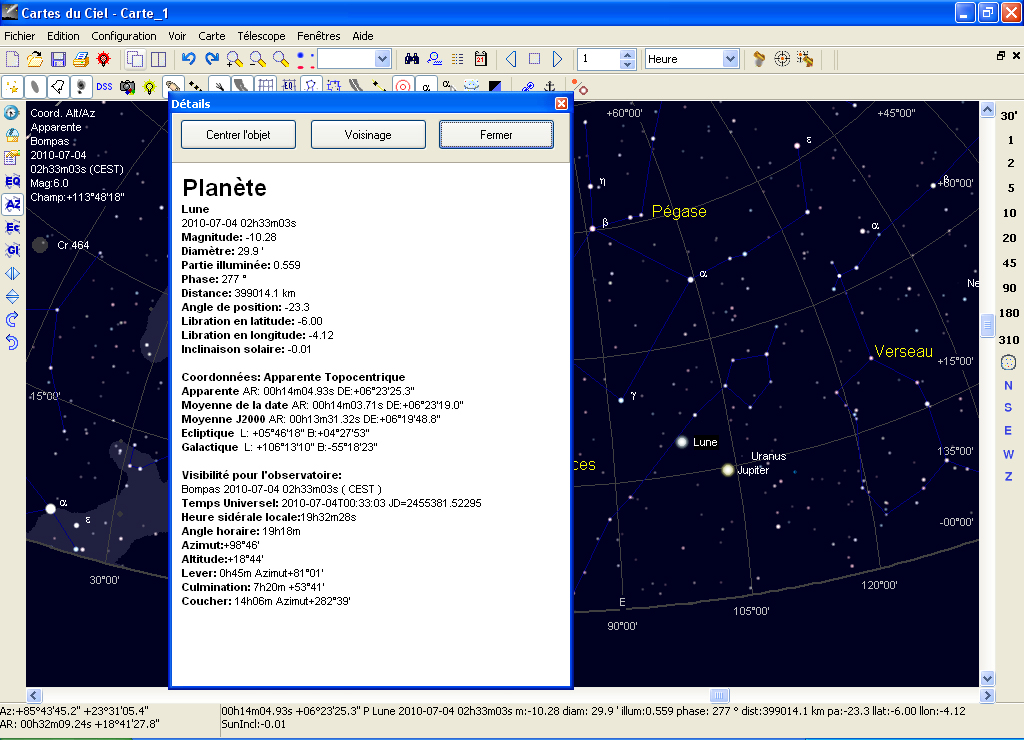Select Alt/Az AZ coordinate mode
The image size is (1024, 740).
click(12, 204)
